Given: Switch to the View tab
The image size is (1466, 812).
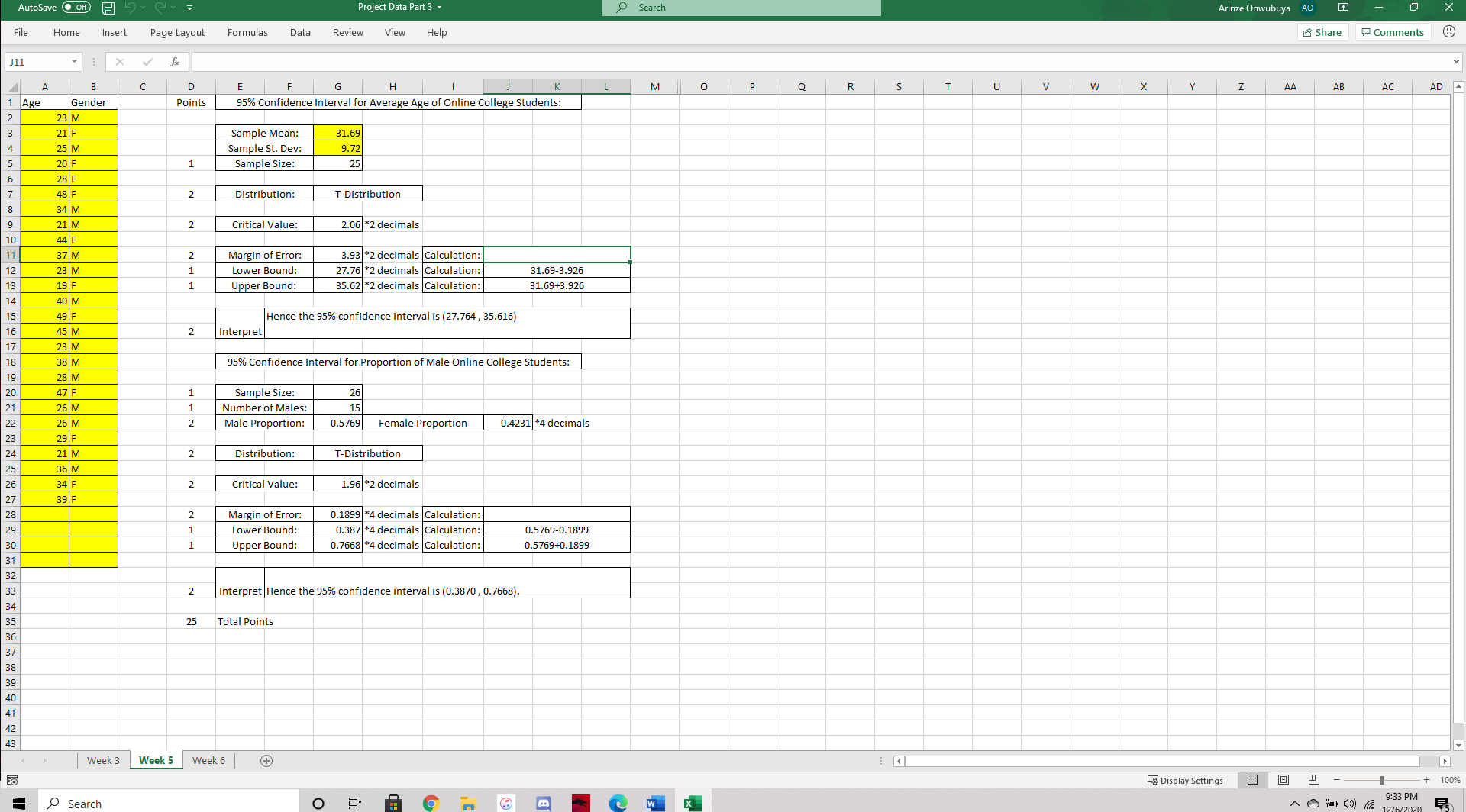Looking at the screenshot, I should click(x=395, y=32).
